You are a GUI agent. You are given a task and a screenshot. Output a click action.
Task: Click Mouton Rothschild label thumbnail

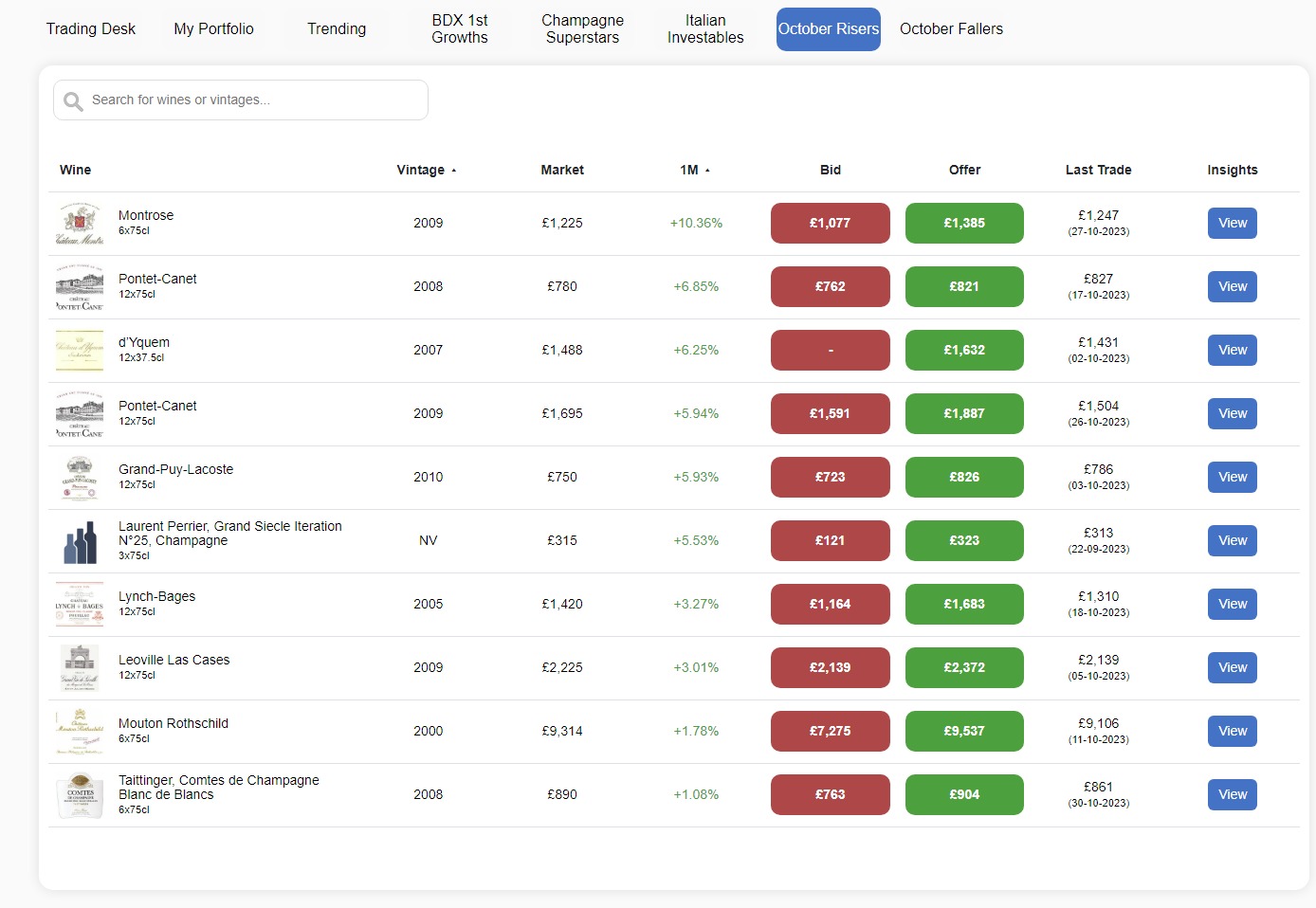tap(80, 732)
